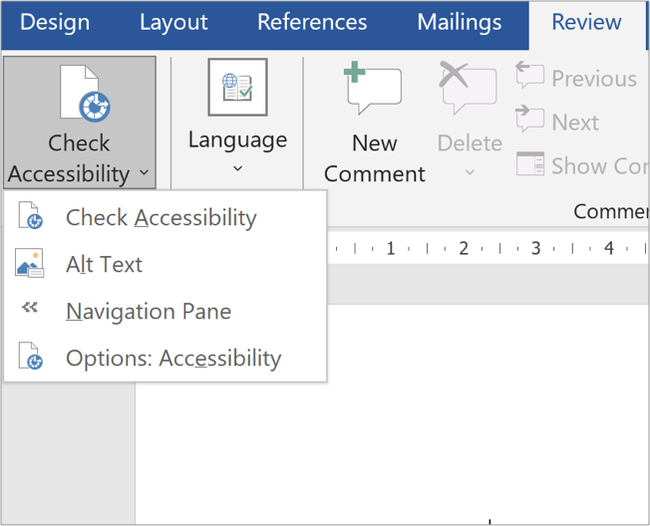Image resolution: width=650 pixels, height=526 pixels.
Task: Go to Next comment
Action: [x=558, y=121]
